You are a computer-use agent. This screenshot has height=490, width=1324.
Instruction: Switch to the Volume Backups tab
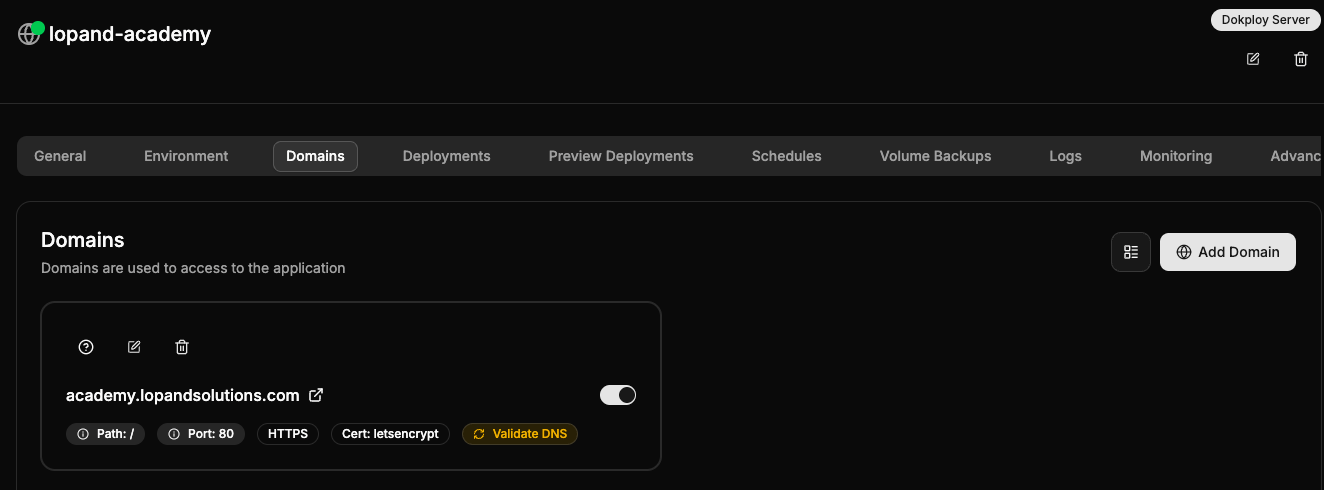click(936, 156)
